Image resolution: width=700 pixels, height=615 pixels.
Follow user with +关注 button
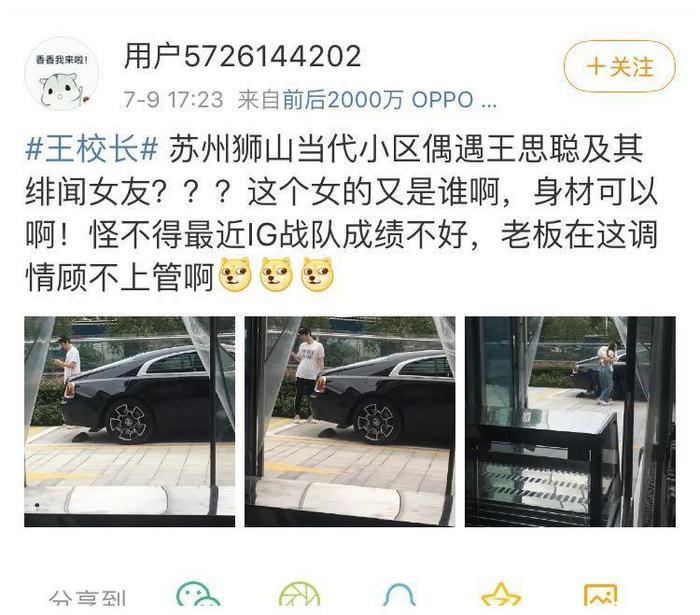(x=620, y=66)
